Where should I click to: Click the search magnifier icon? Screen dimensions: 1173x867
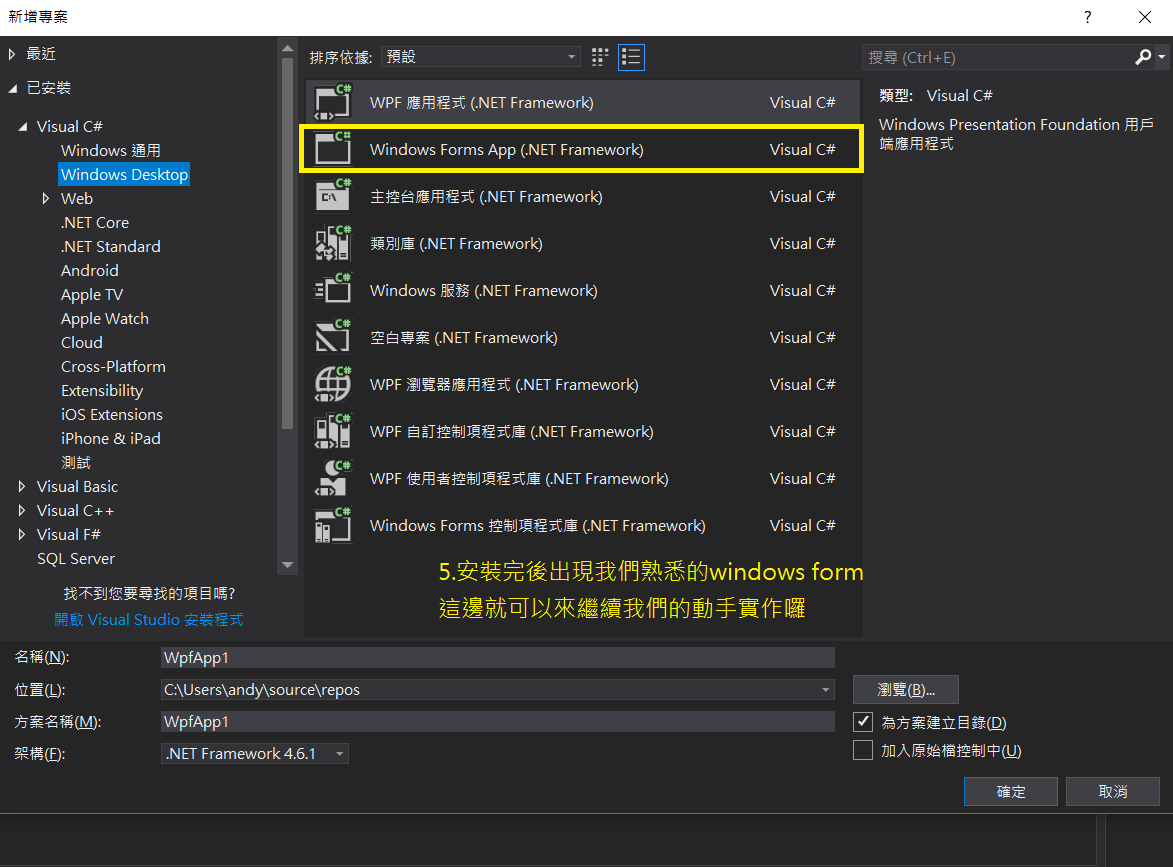click(1144, 57)
